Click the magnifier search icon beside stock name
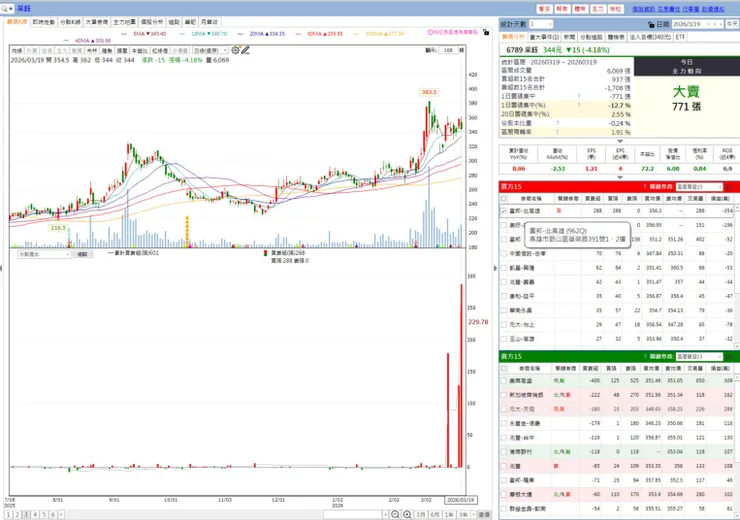This screenshot has height=520, width=740. click(x=4, y=8)
